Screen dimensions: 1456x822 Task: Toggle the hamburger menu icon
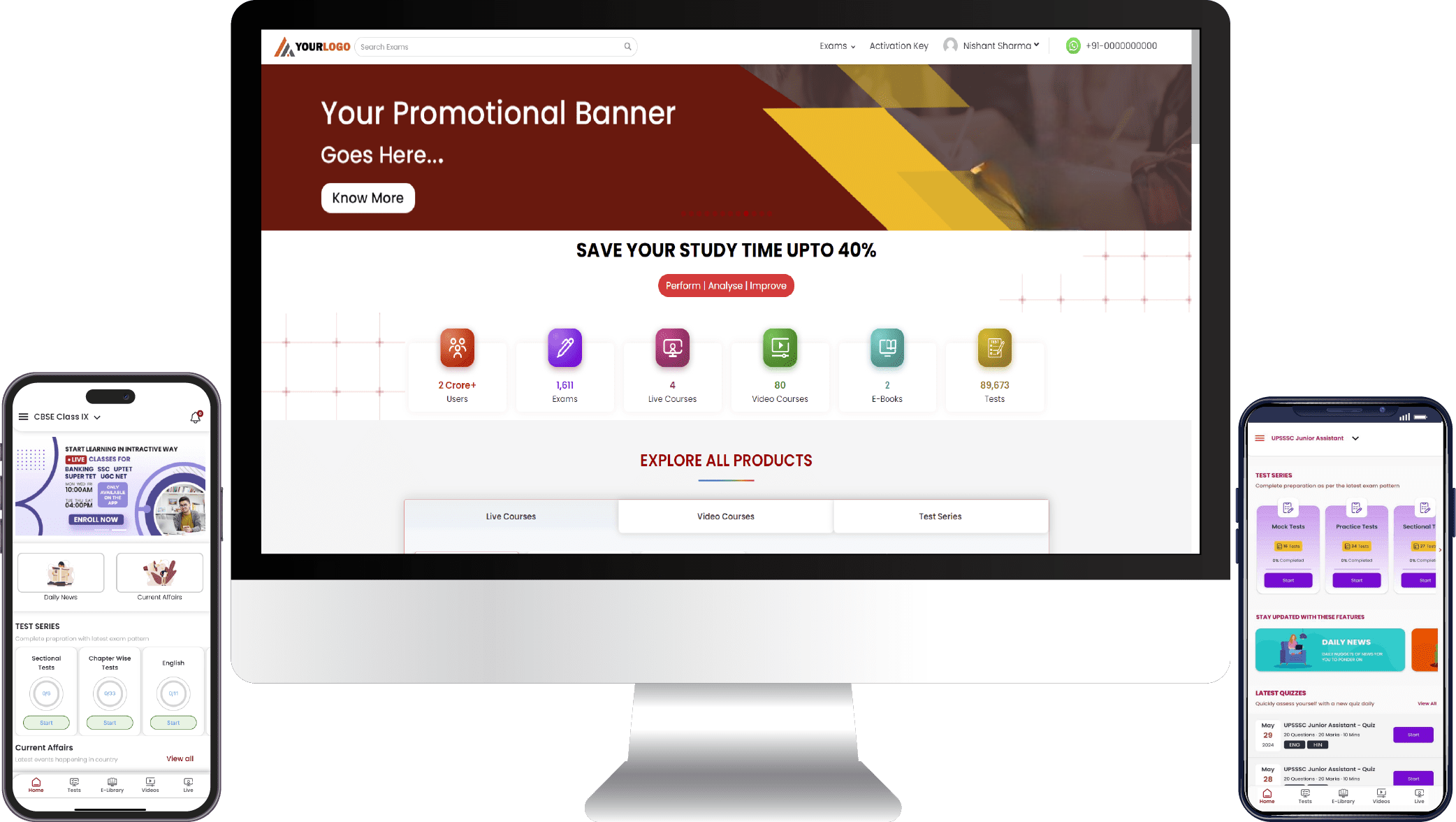(x=21, y=416)
